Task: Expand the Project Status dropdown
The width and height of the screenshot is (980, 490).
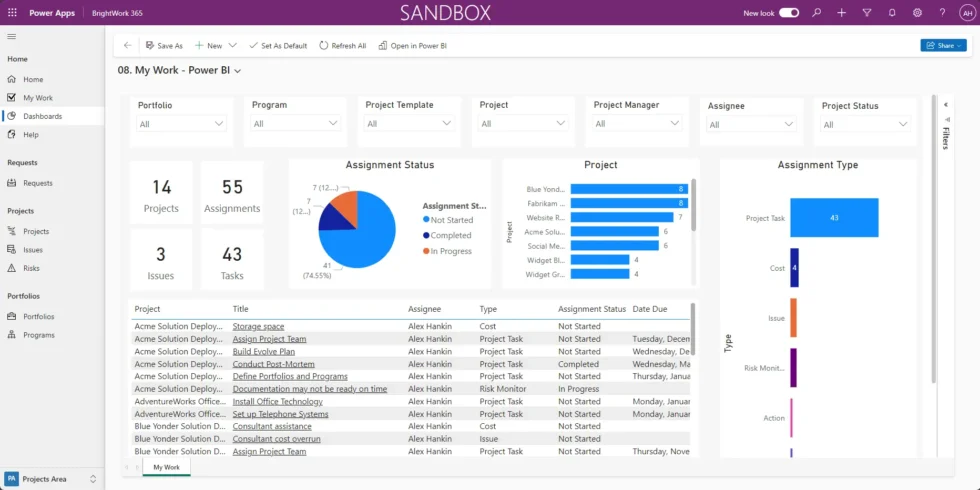Action: click(865, 124)
